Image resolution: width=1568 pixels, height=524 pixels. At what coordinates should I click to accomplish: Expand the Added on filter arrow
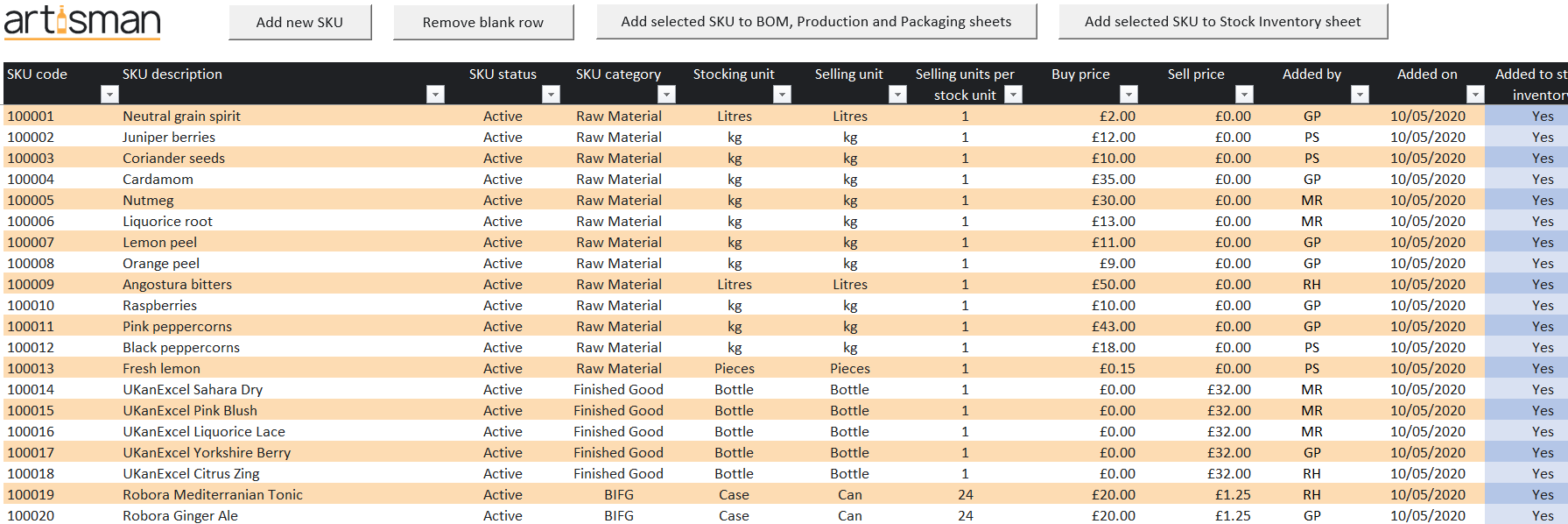[x=1475, y=95]
